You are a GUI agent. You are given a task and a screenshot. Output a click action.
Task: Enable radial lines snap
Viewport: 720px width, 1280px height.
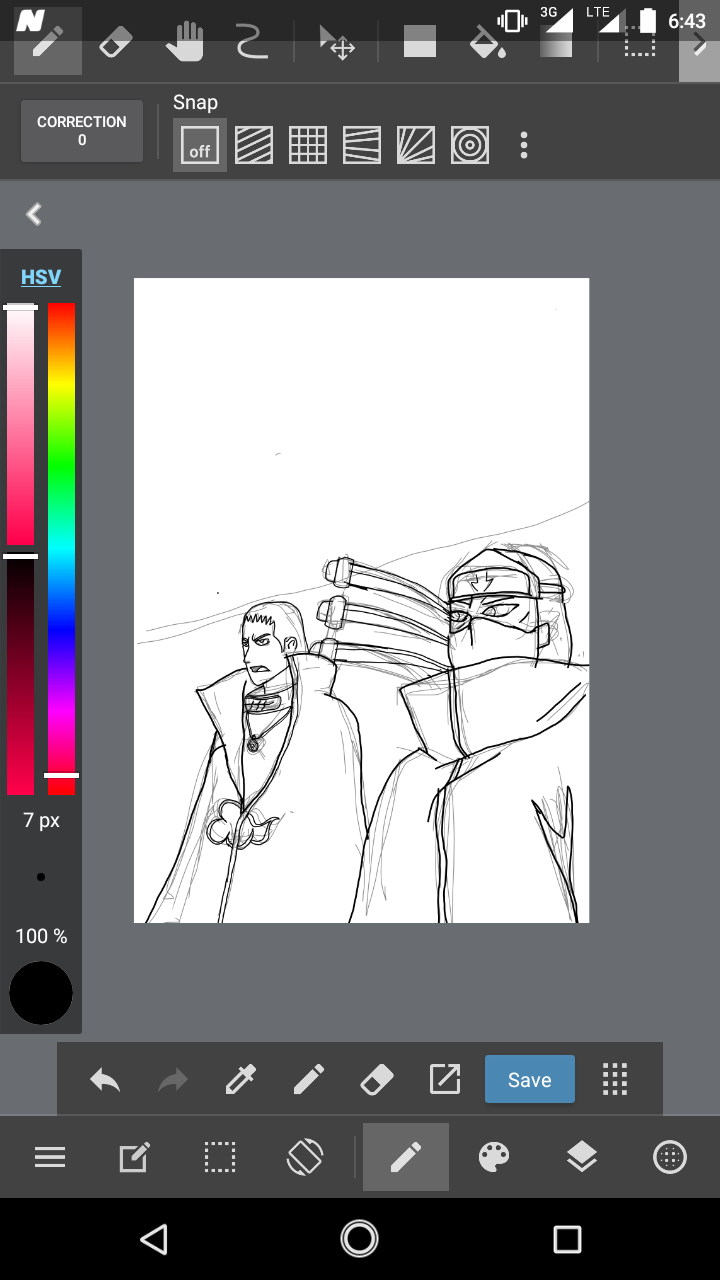[x=416, y=146]
